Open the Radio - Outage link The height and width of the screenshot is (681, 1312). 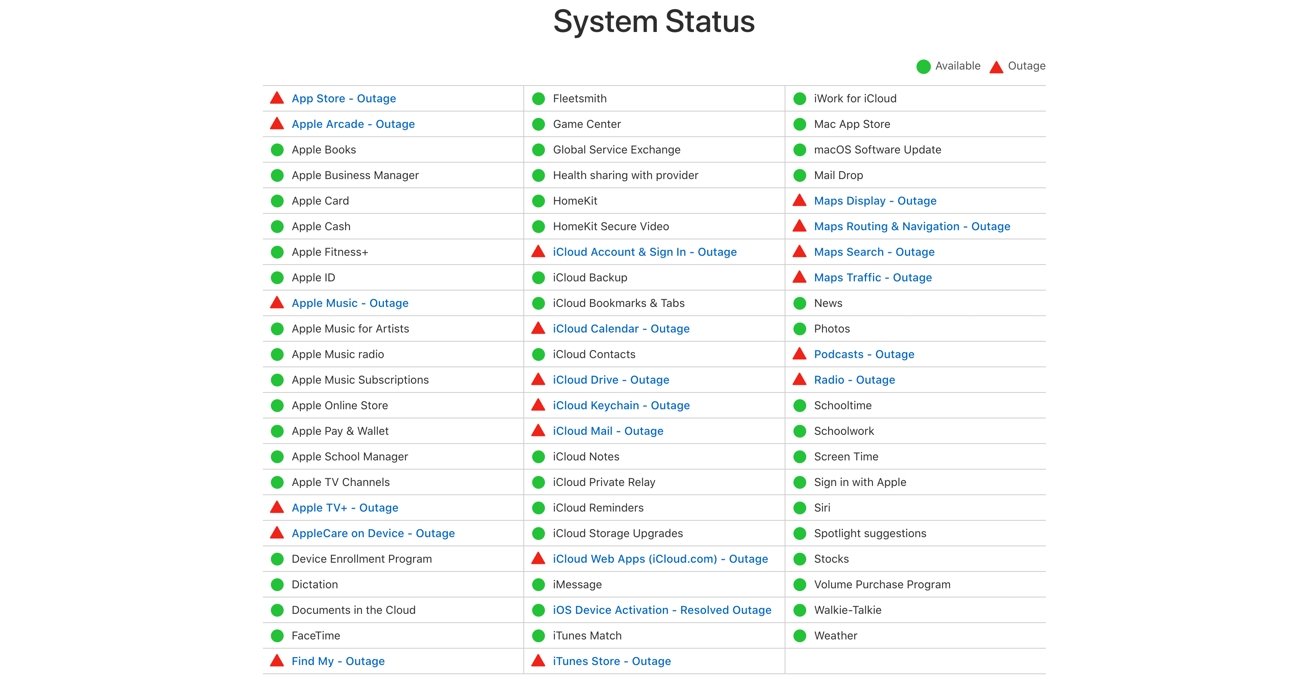click(854, 380)
